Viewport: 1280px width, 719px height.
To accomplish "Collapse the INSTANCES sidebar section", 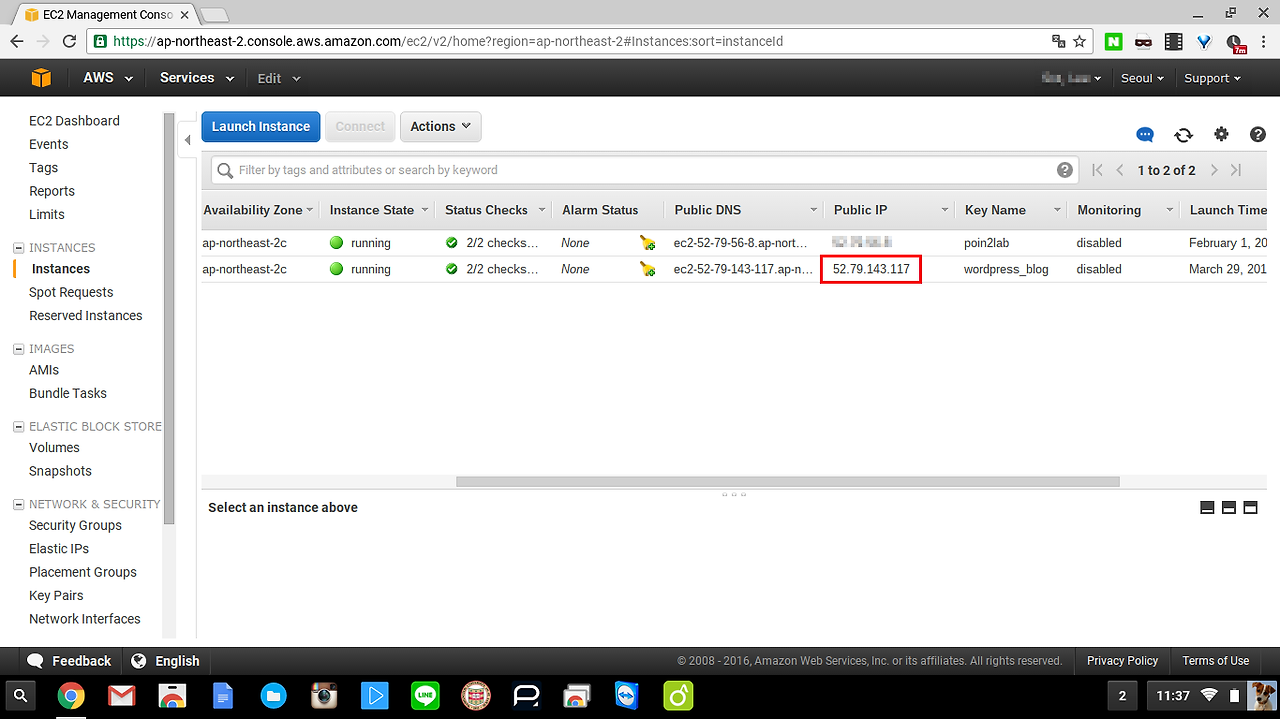I will click(18, 248).
